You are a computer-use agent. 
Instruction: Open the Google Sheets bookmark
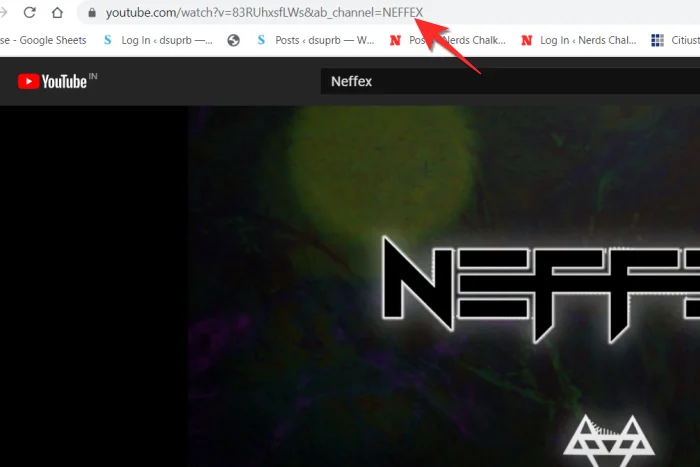[40, 41]
